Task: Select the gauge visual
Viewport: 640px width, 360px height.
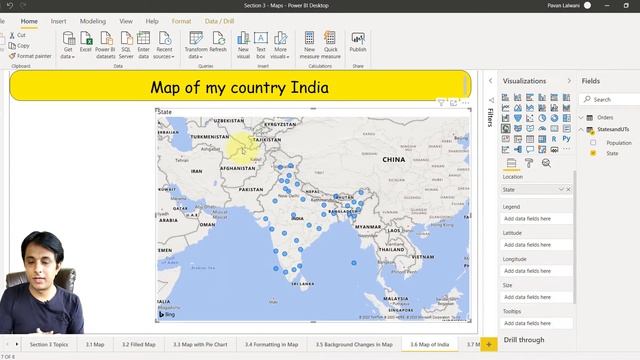Action: click(542, 129)
